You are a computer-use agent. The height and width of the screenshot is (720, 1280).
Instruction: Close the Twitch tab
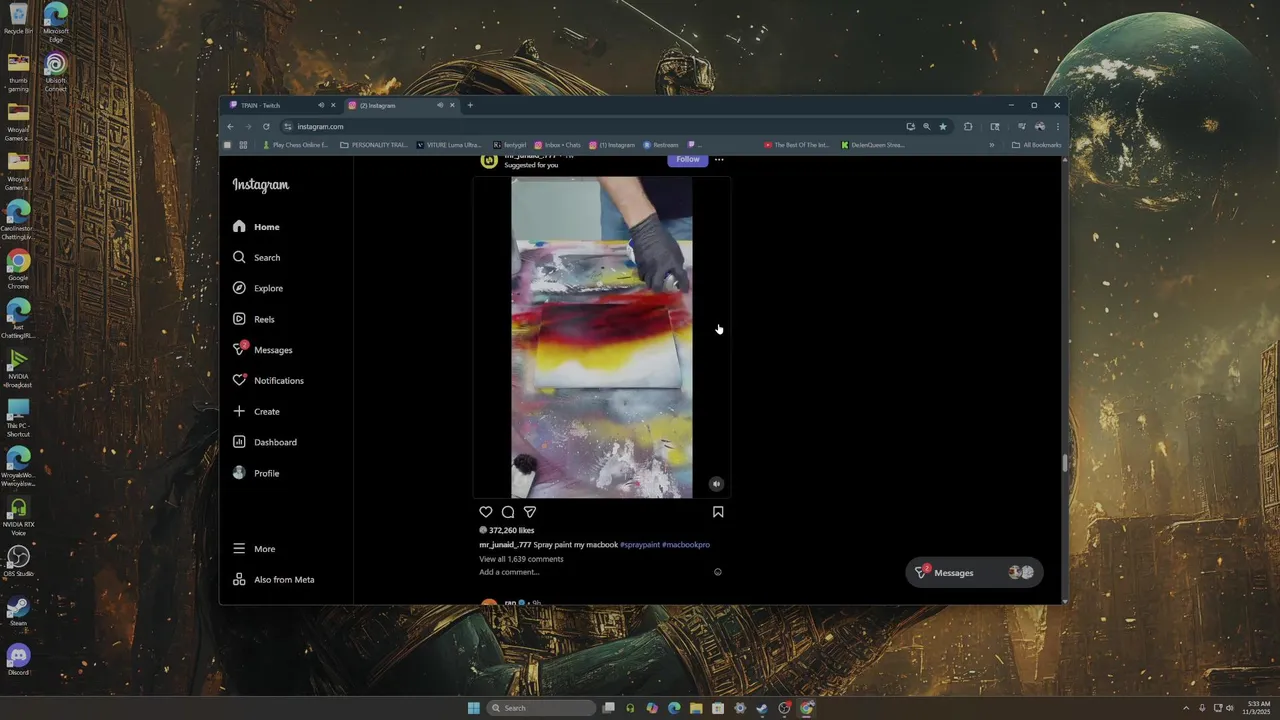click(x=333, y=105)
